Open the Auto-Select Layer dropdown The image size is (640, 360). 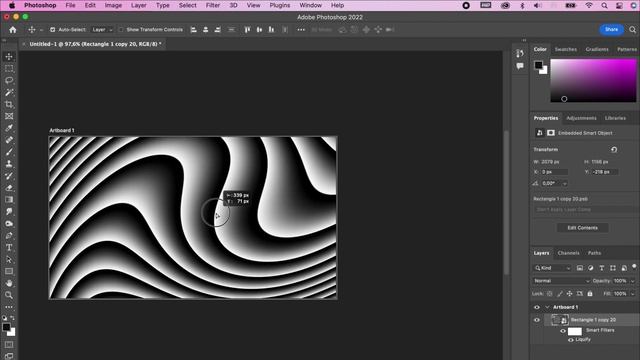[102, 30]
